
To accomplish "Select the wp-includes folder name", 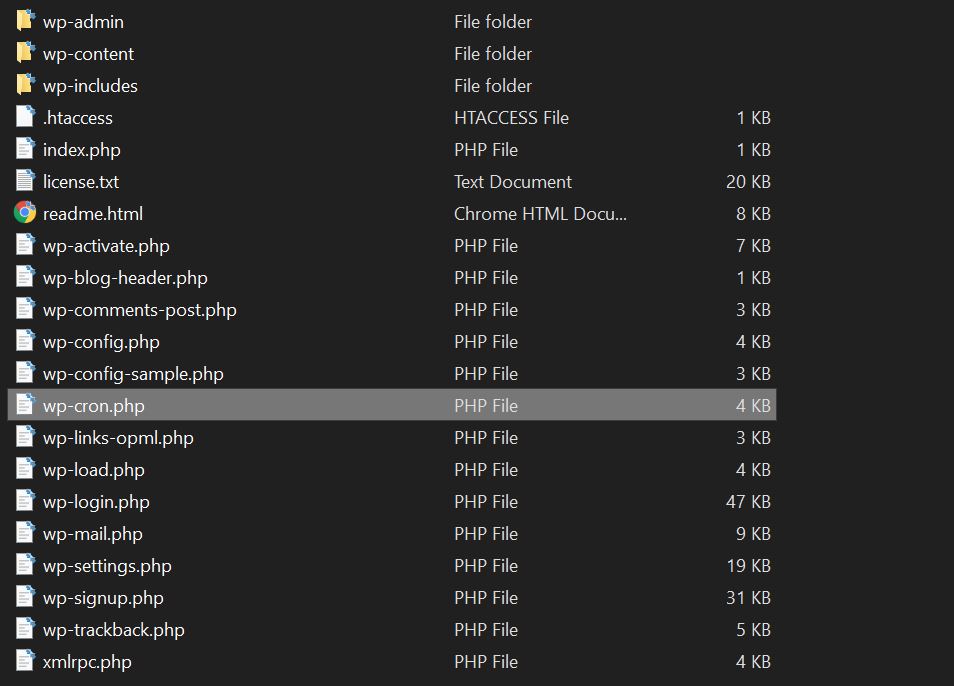I will tap(90, 86).
